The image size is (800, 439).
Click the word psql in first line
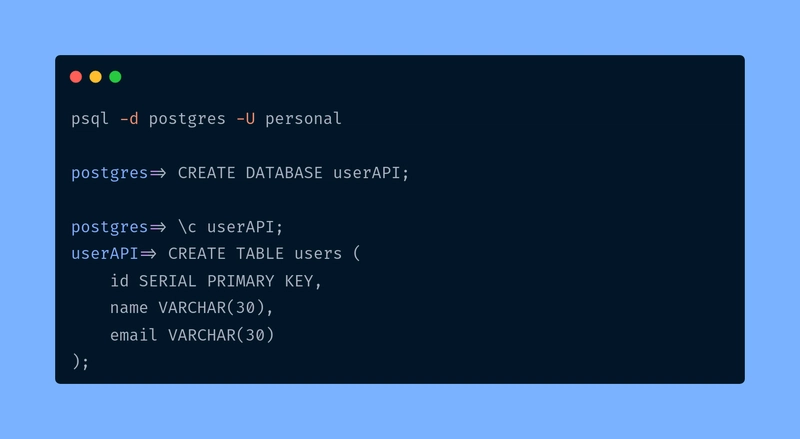click(90, 119)
